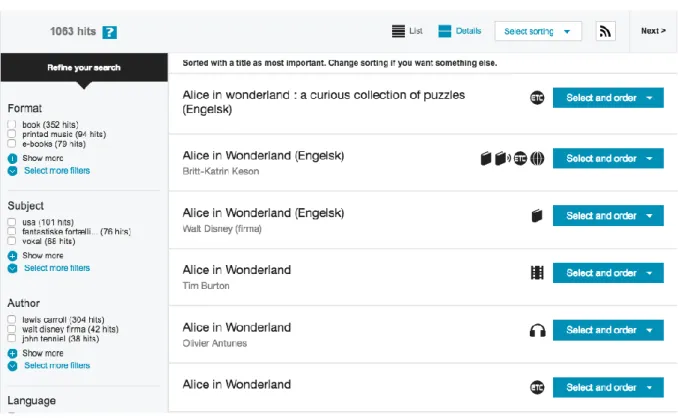The height and width of the screenshot is (420, 678).
Task: Click the 1063 hits count text
Action: pyautogui.click(x=73, y=32)
